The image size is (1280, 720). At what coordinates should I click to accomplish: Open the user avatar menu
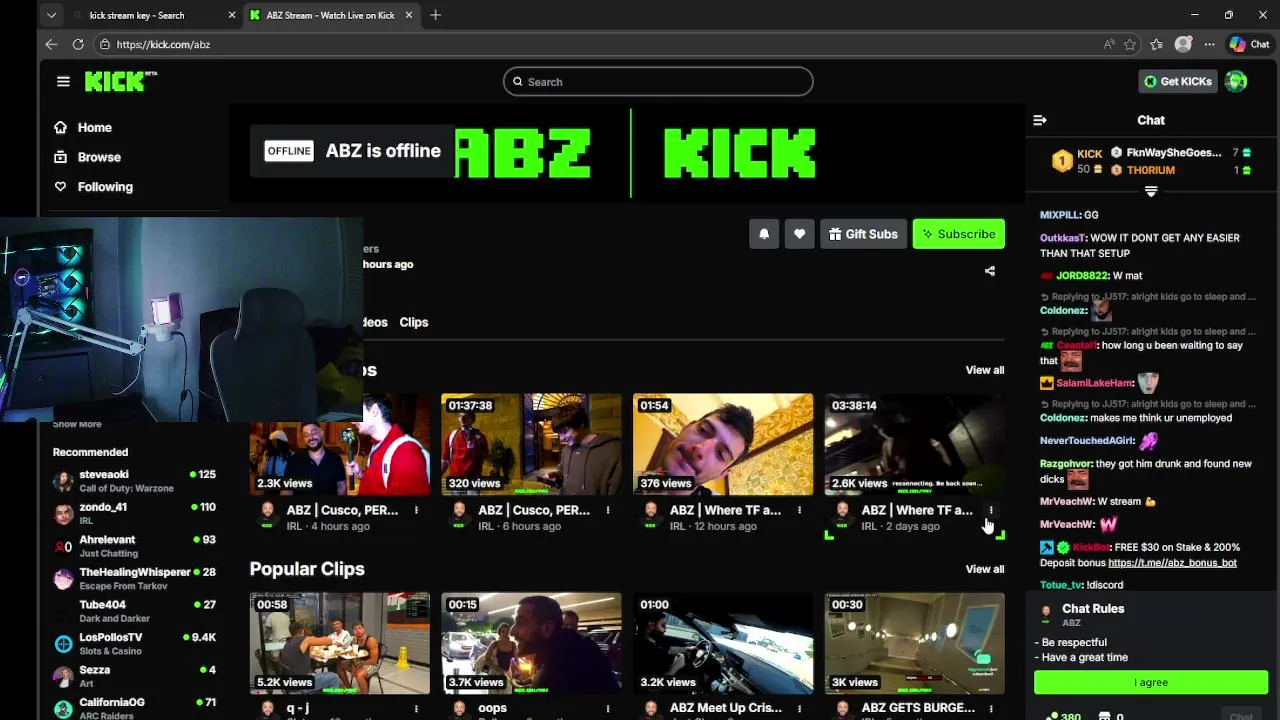coord(1236,82)
